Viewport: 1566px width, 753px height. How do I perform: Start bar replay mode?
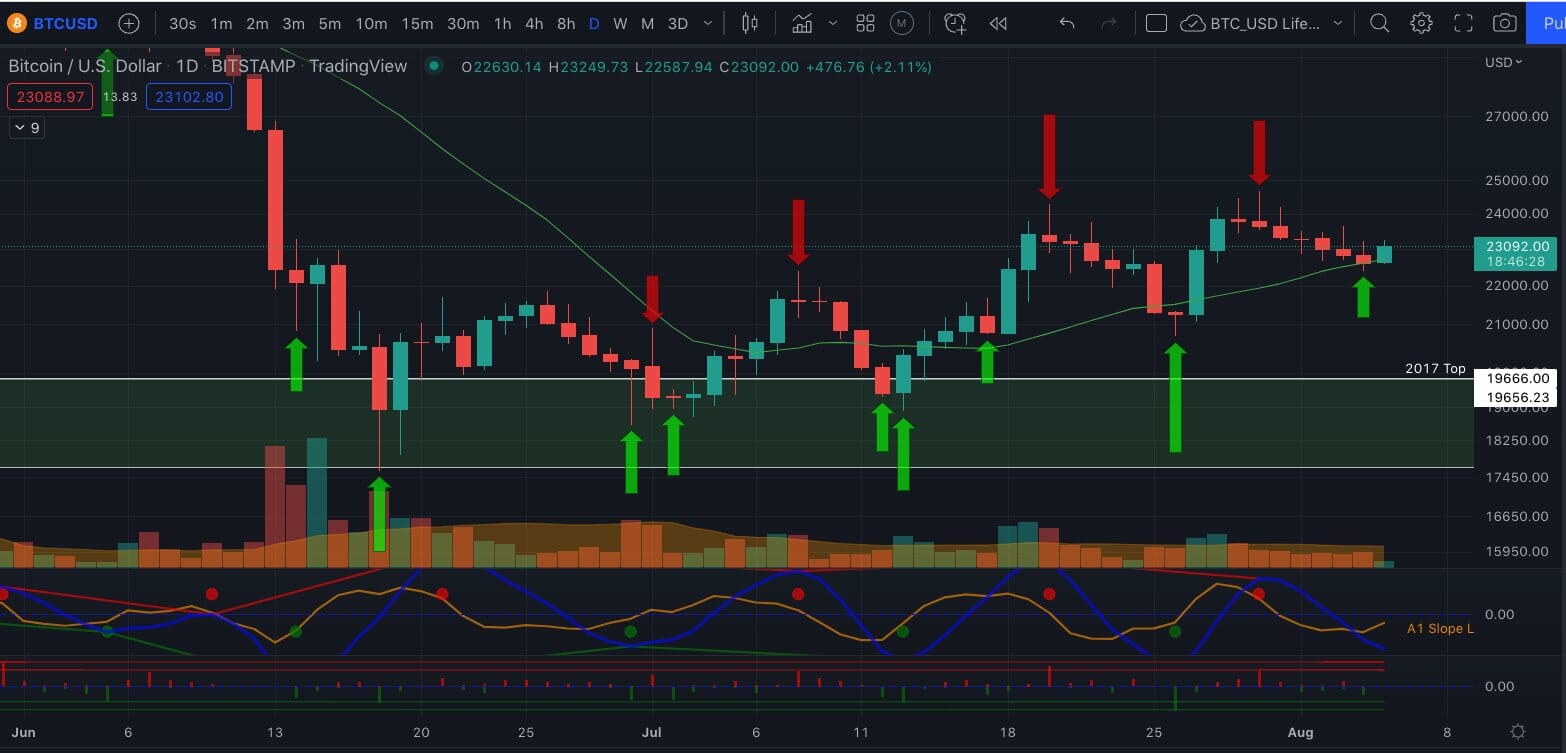click(x=997, y=23)
